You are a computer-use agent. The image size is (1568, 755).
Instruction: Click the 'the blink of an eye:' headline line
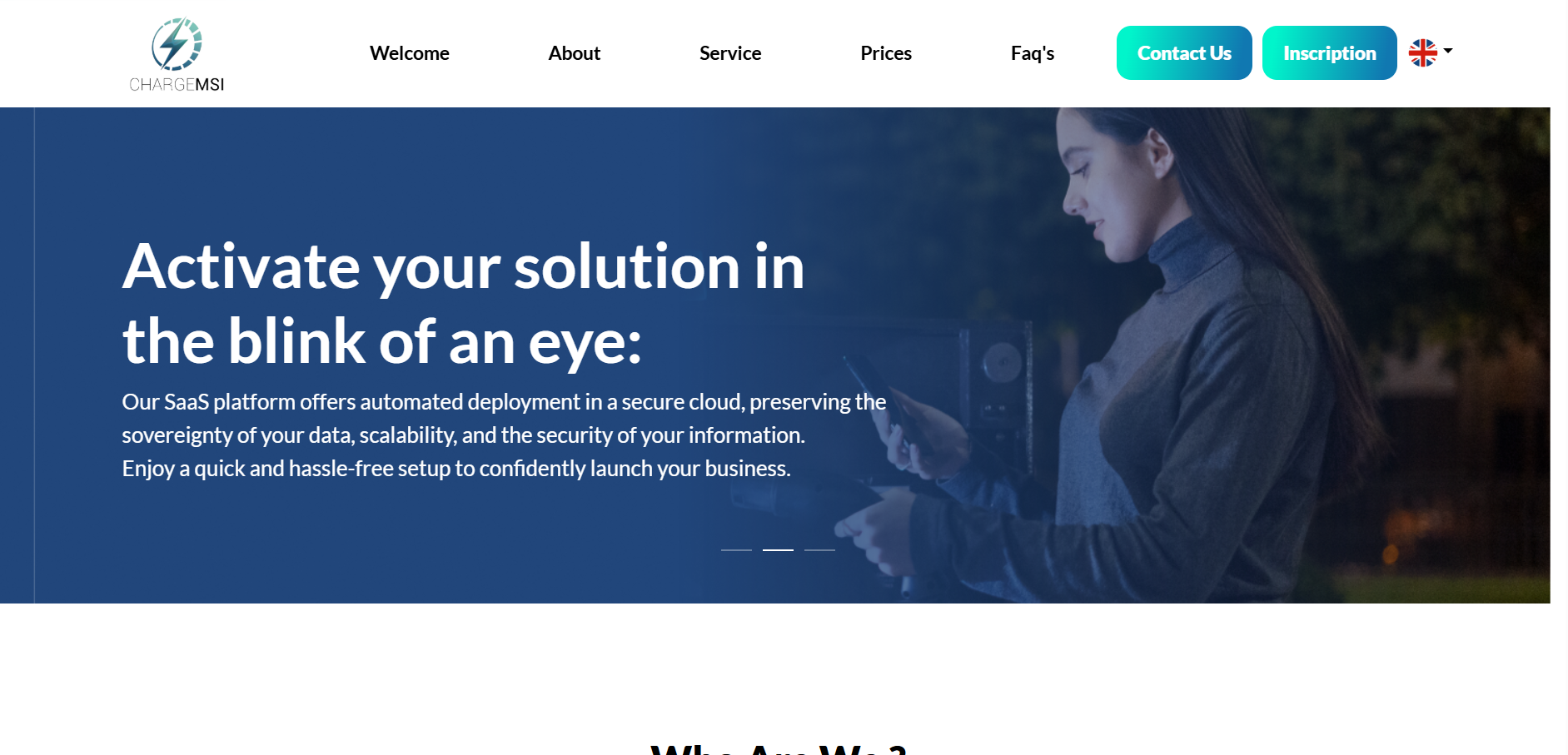click(x=382, y=341)
